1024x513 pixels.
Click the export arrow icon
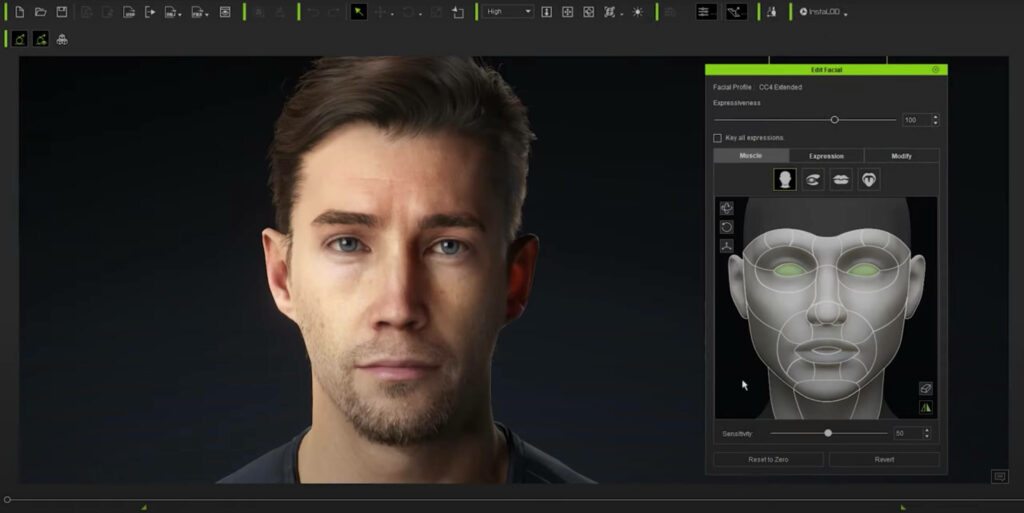tap(150, 12)
